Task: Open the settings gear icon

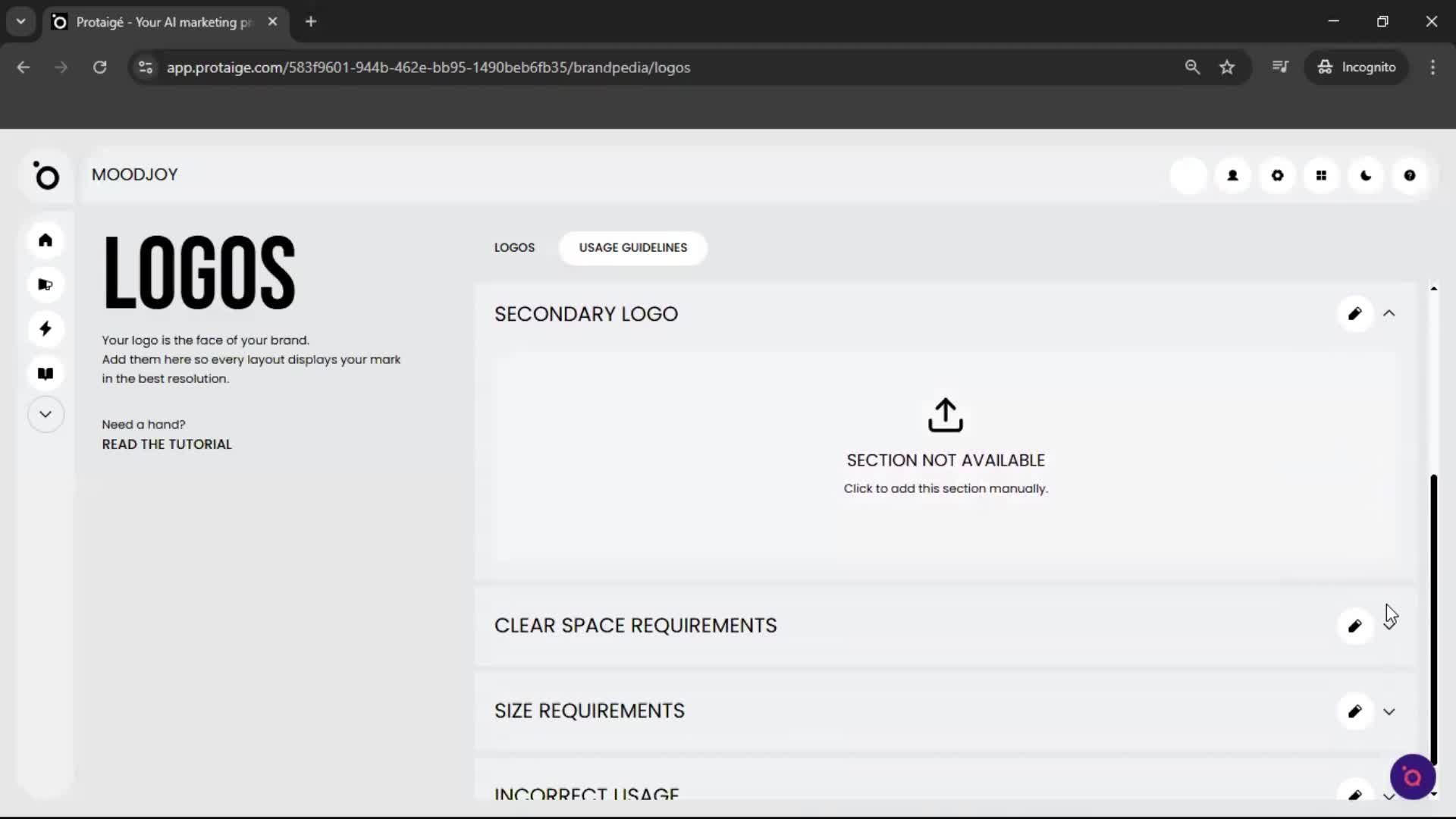Action: [x=1277, y=175]
